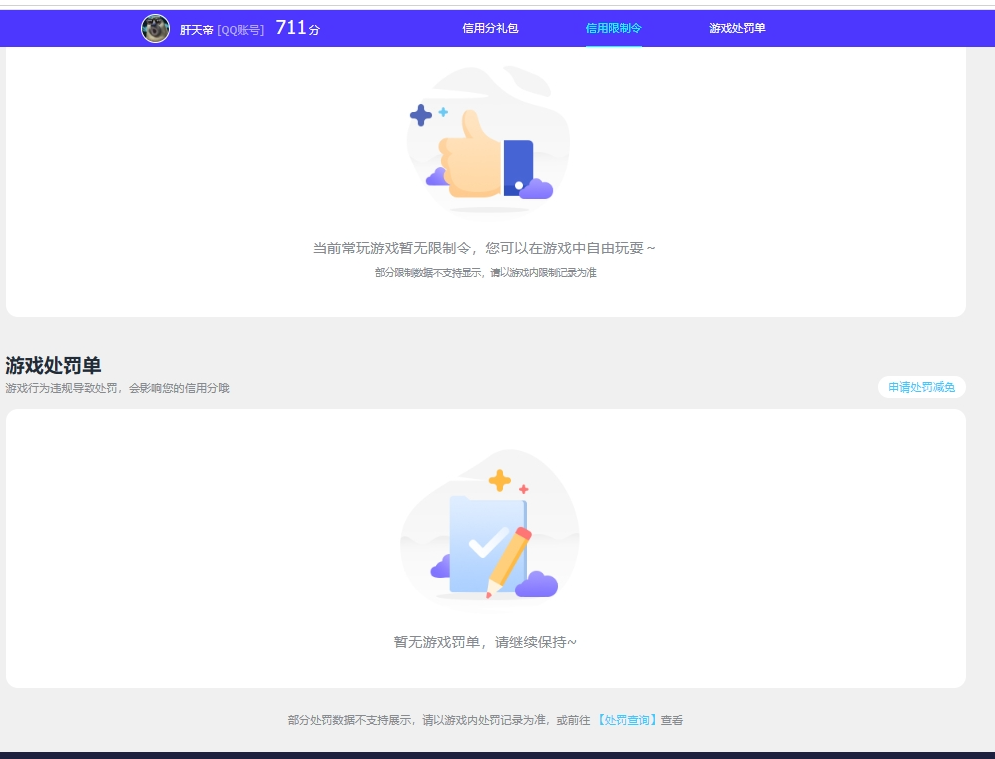This screenshot has width=995, height=759.
Task: Click the user avatar in header
Action: pos(155,29)
